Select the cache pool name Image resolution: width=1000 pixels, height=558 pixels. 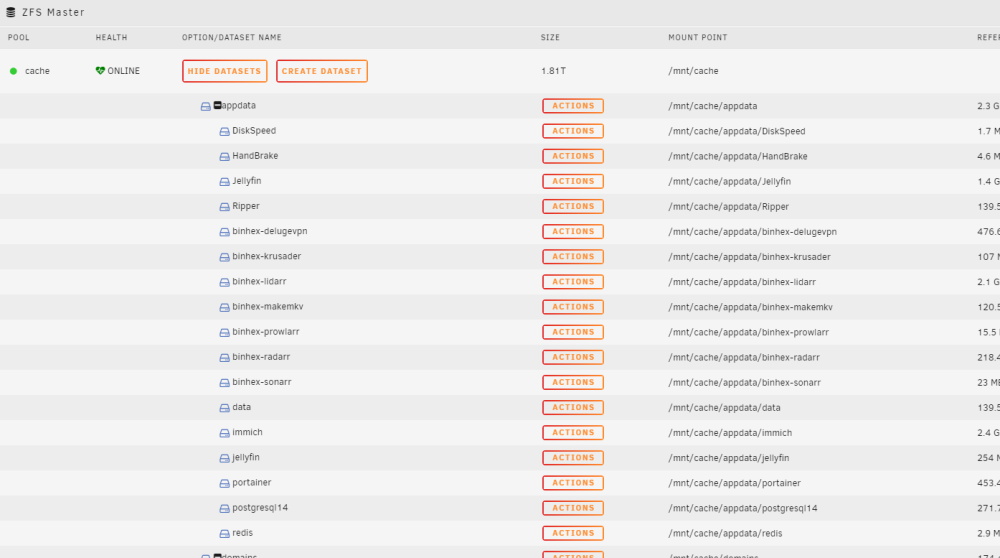coord(37,71)
